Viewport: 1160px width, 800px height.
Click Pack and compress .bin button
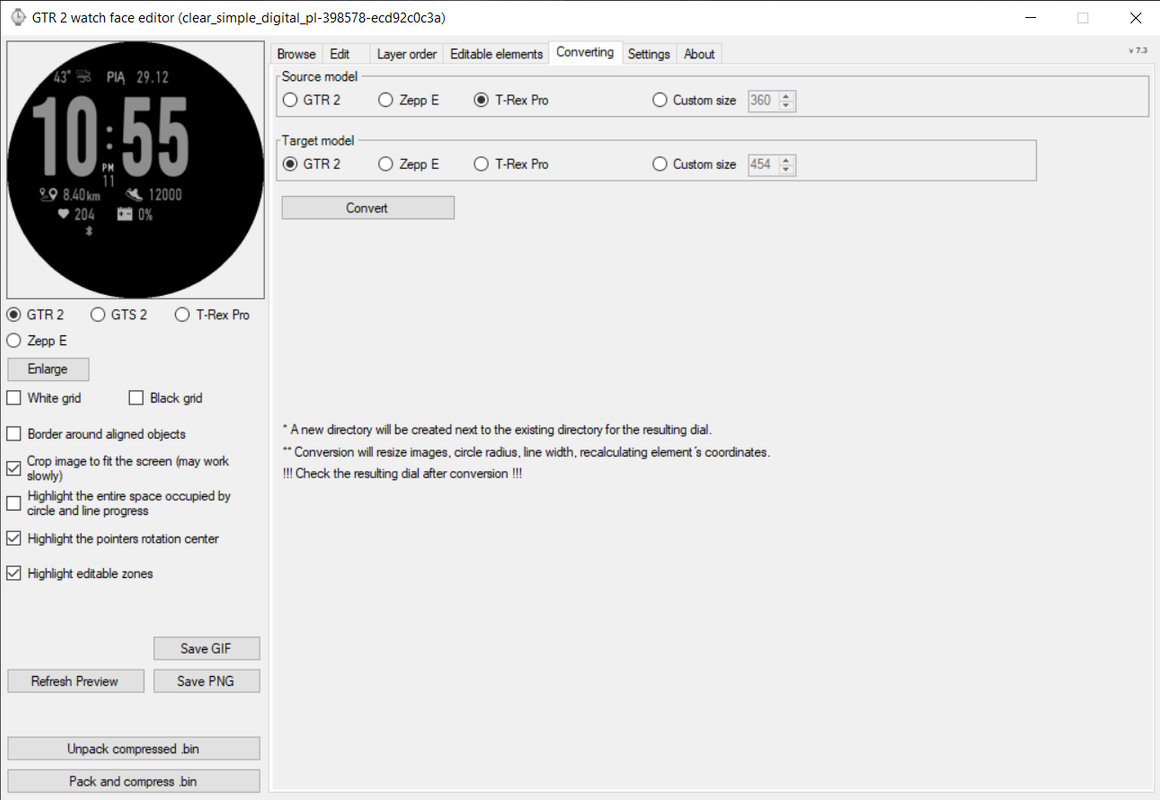[x=133, y=781]
